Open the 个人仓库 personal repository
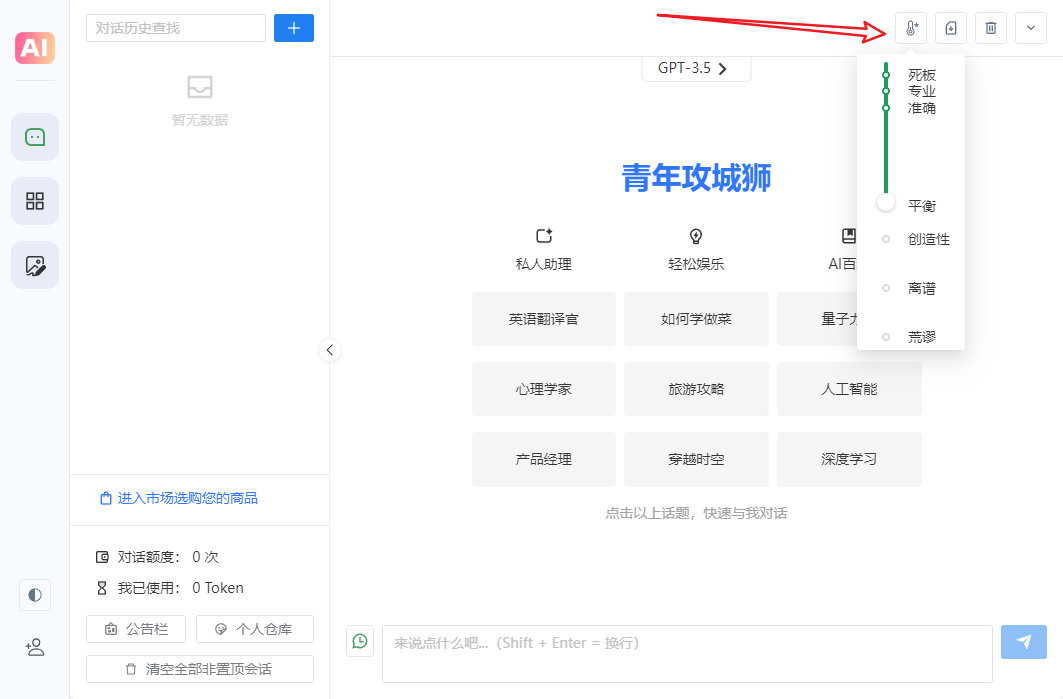 coord(254,629)
